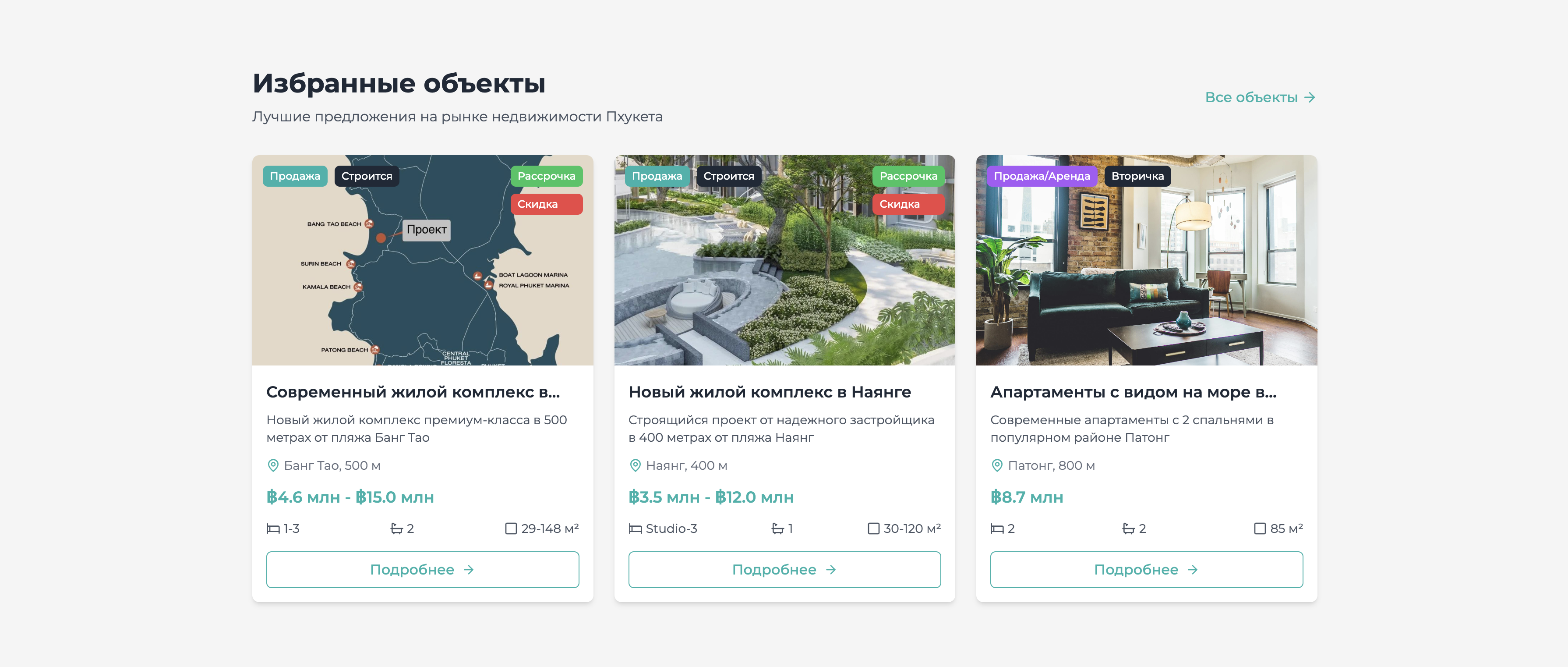Click the area square icon next to 85 м²
This screenshot has height=667, width=1568.
[x=1259, y=529]
